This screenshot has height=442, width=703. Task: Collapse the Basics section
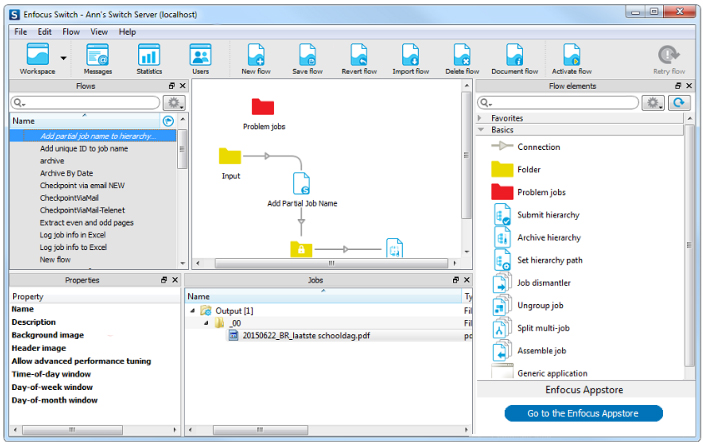pyautogui.click(x=481, y=130)
